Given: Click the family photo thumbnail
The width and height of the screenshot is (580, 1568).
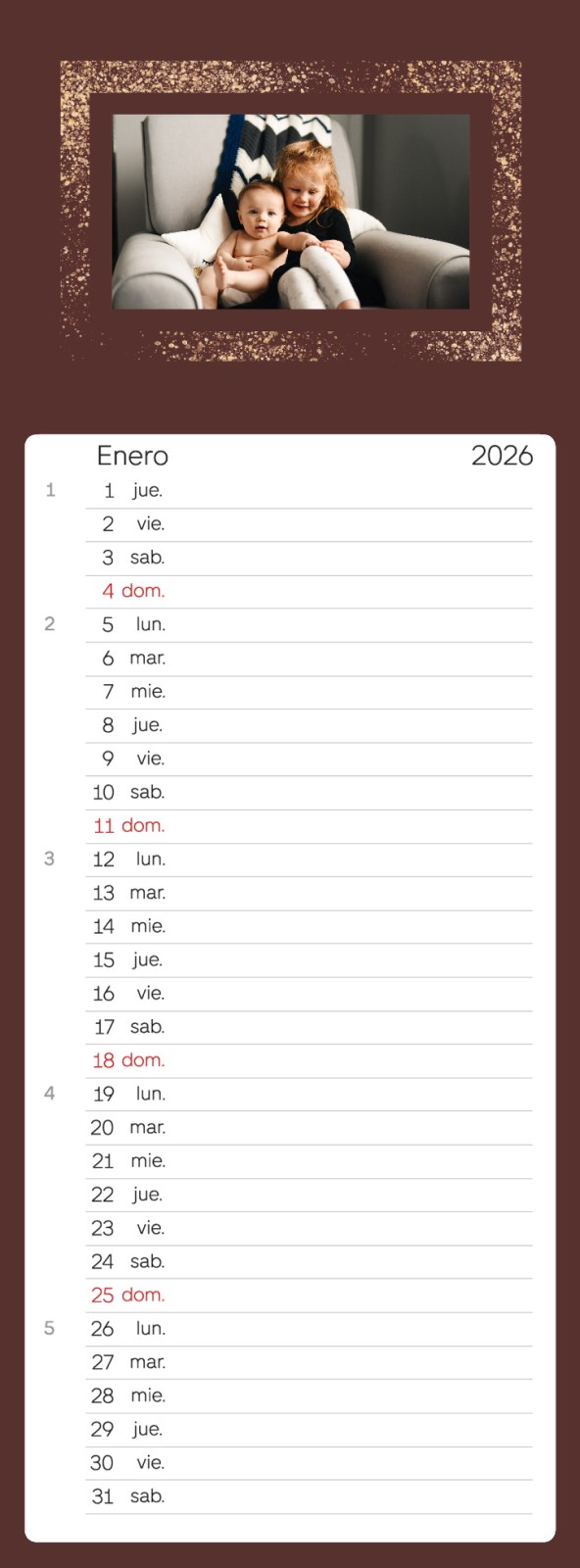Looking at the screenshot, I should [291, 212].
